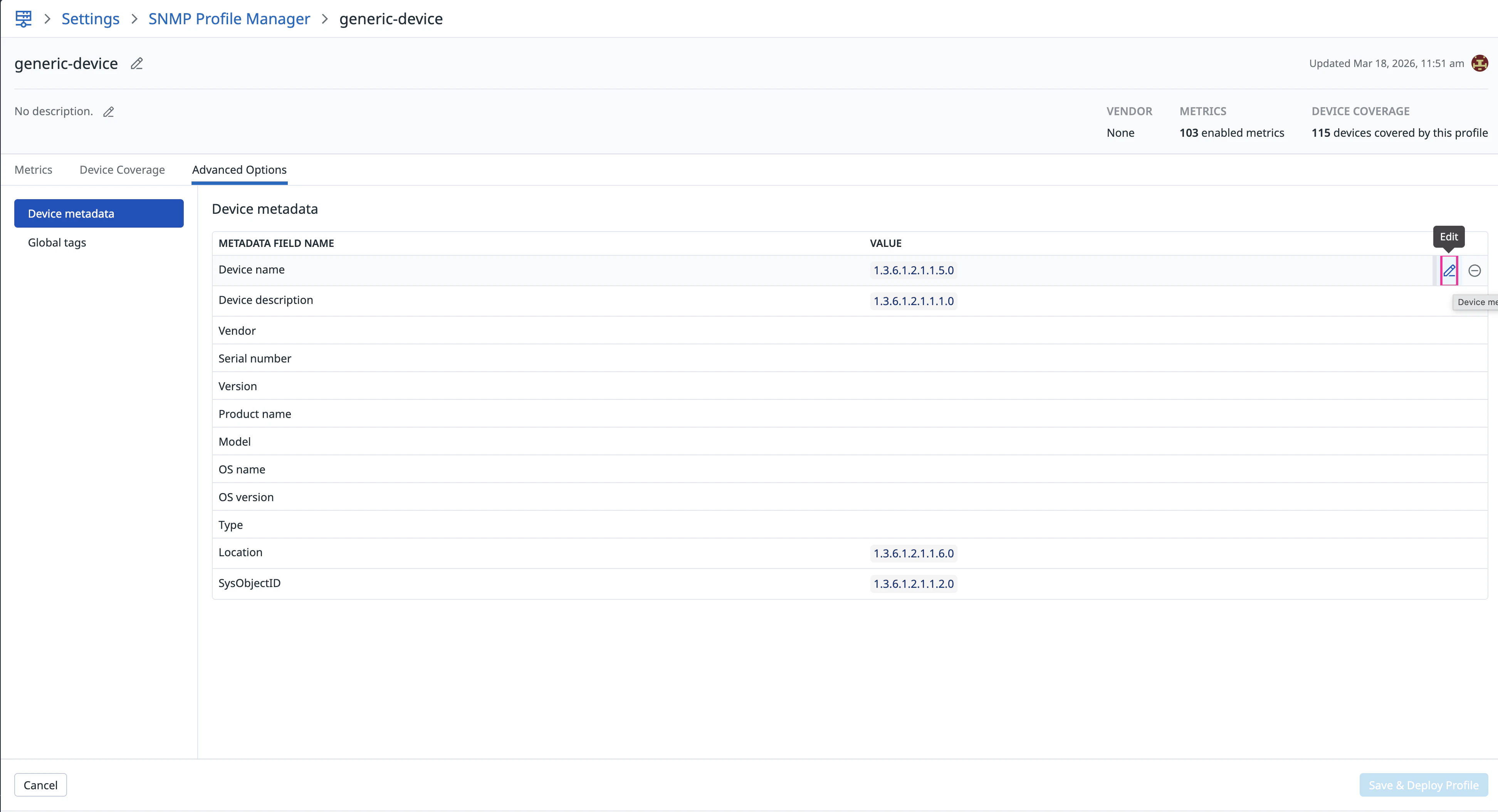The height and width of the screenshot is (812, 1498).
Task: Select the SysObjectID metadata row
Action: point(249,583)
